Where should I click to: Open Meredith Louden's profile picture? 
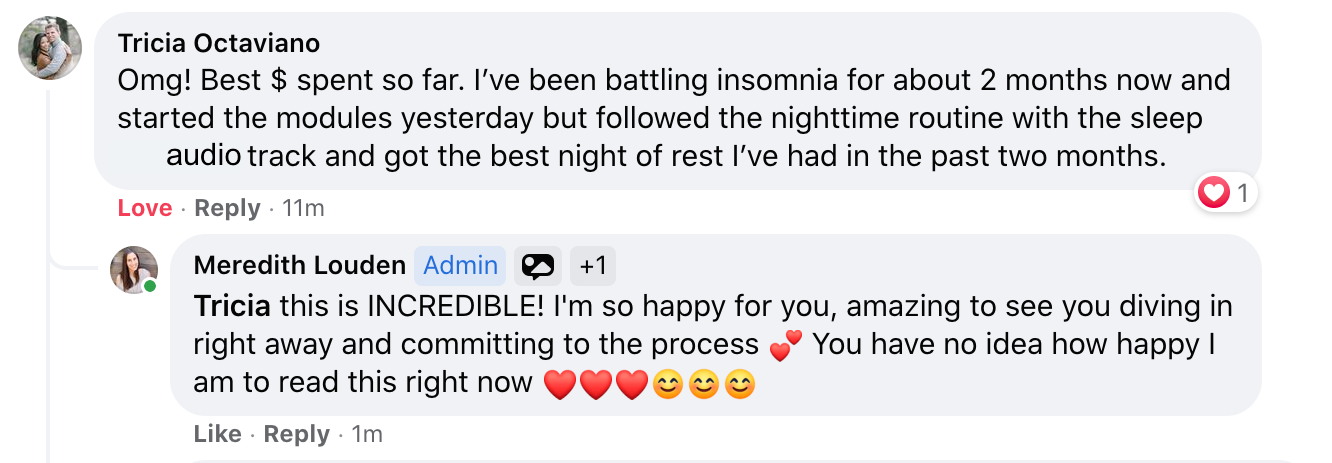click(x=134, y=269)
